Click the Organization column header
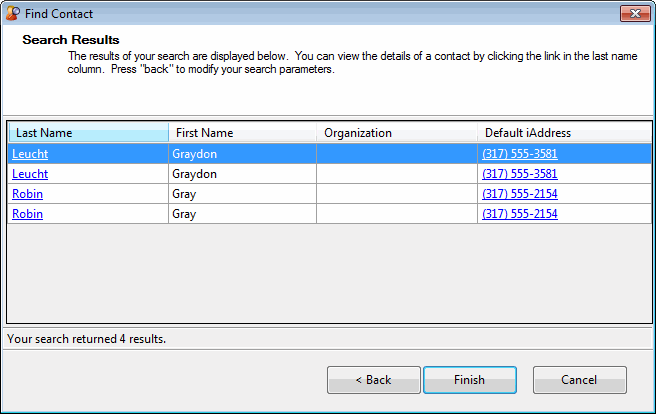656x414 pixels. coord(396,133)
